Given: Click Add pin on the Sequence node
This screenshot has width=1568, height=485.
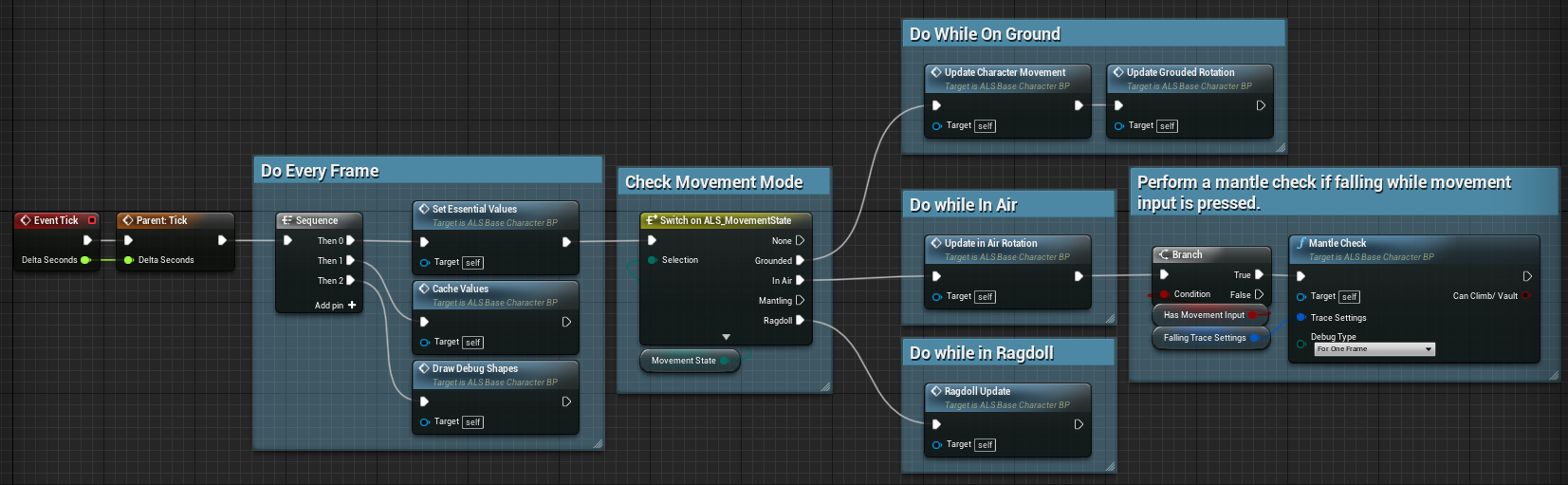Looking at the screenshot, I should [x=335, y=306].
